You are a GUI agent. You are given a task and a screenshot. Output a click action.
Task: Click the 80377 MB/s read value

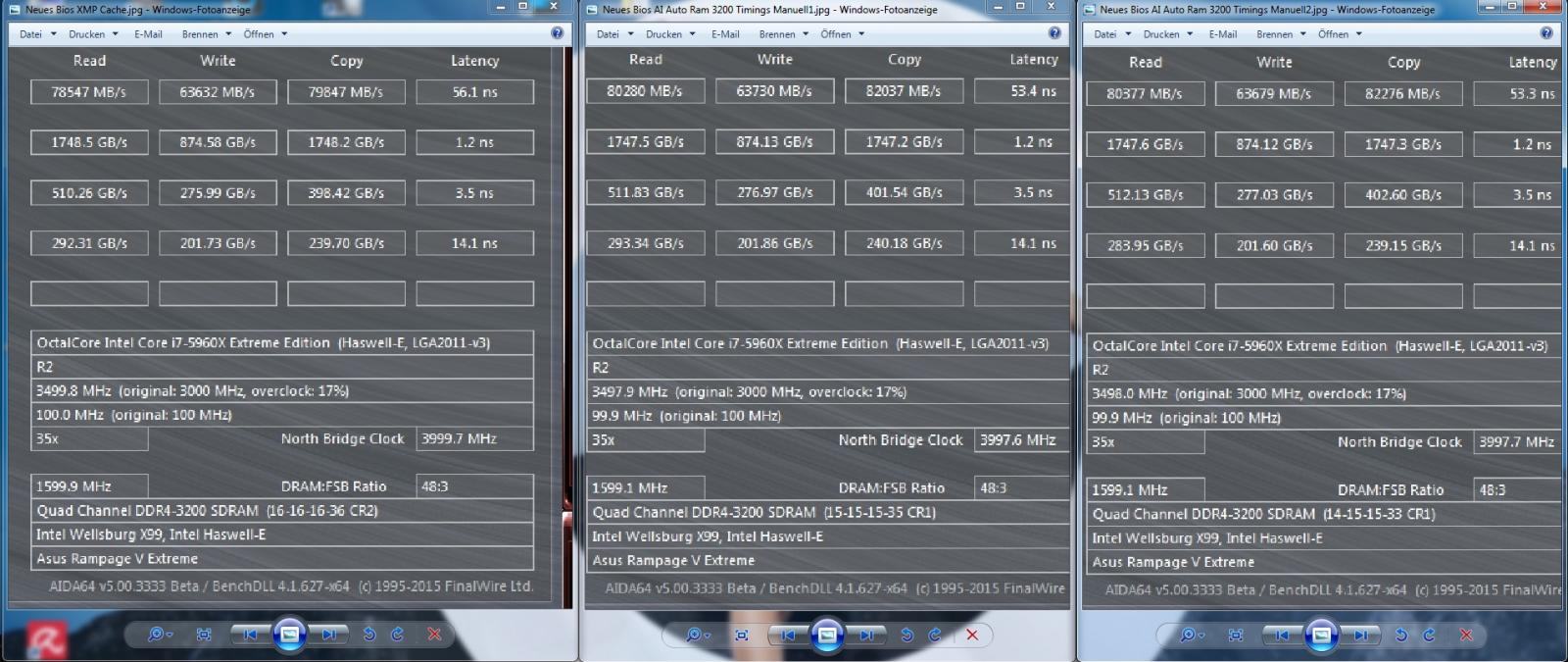[x=1145, y=94]
